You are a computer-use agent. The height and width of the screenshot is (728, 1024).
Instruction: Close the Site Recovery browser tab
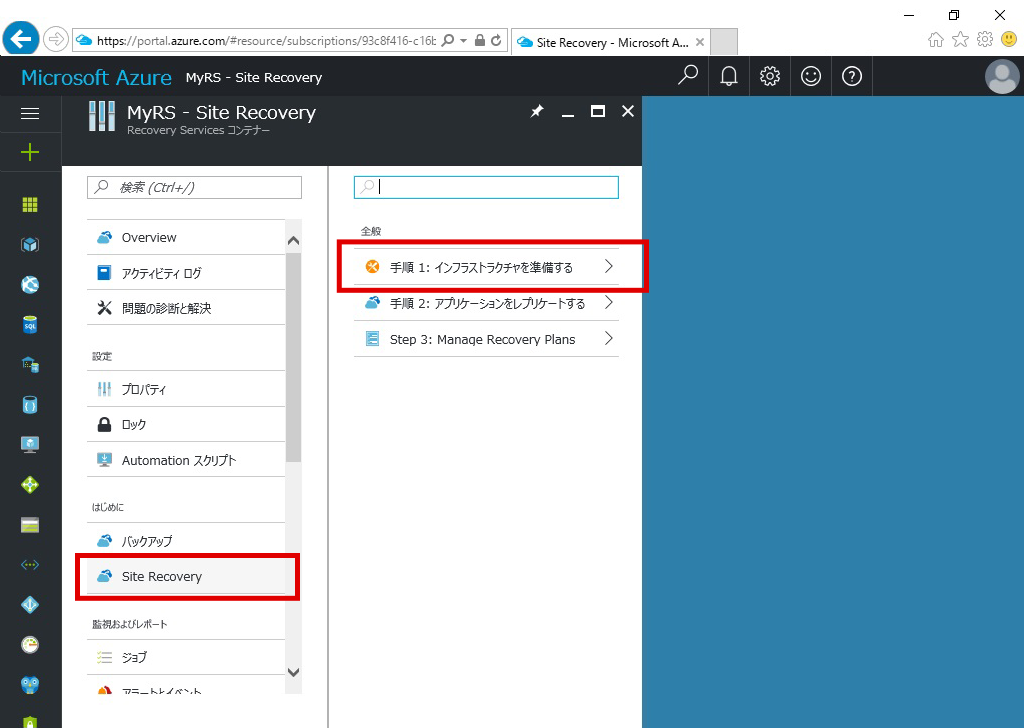700,42
